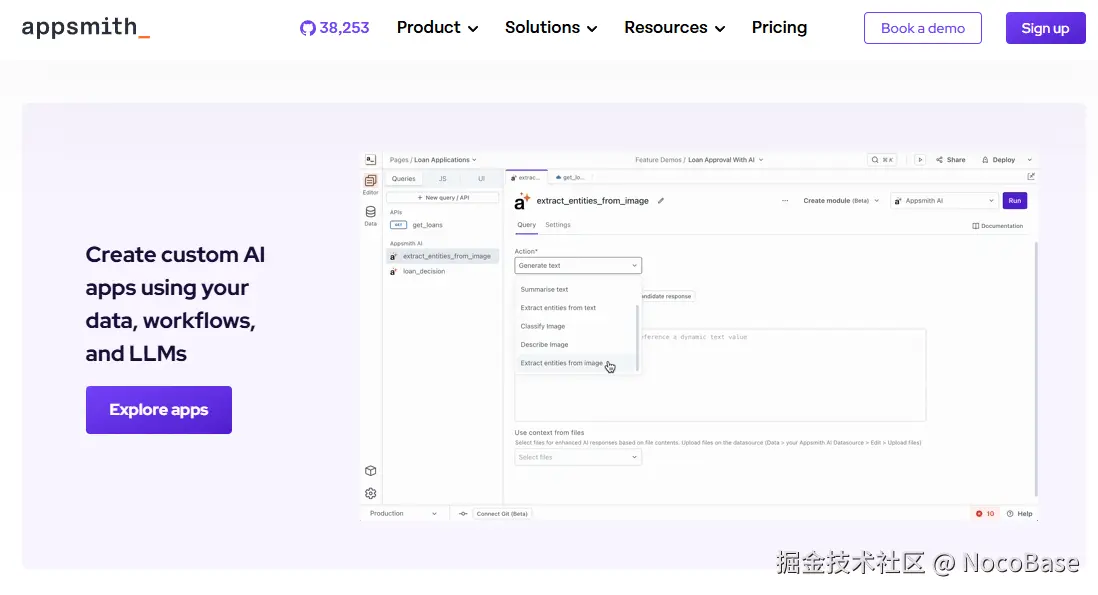The image size is (1098, 595).
Task: Expand the Loan Applications page dropdown
Action: (x=445, y=160)
